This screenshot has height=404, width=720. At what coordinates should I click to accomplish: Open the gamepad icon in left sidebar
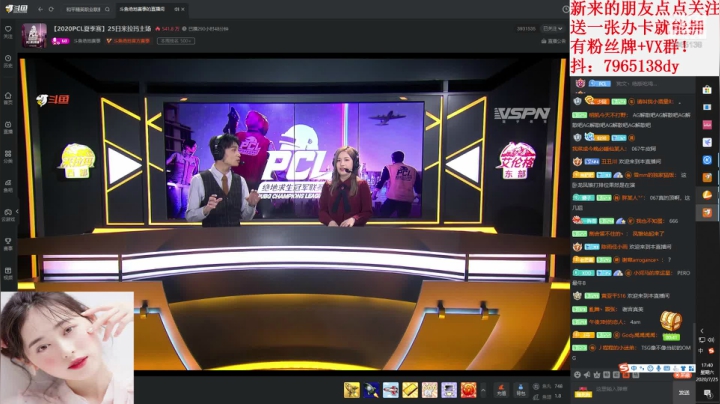click(8, 214)
